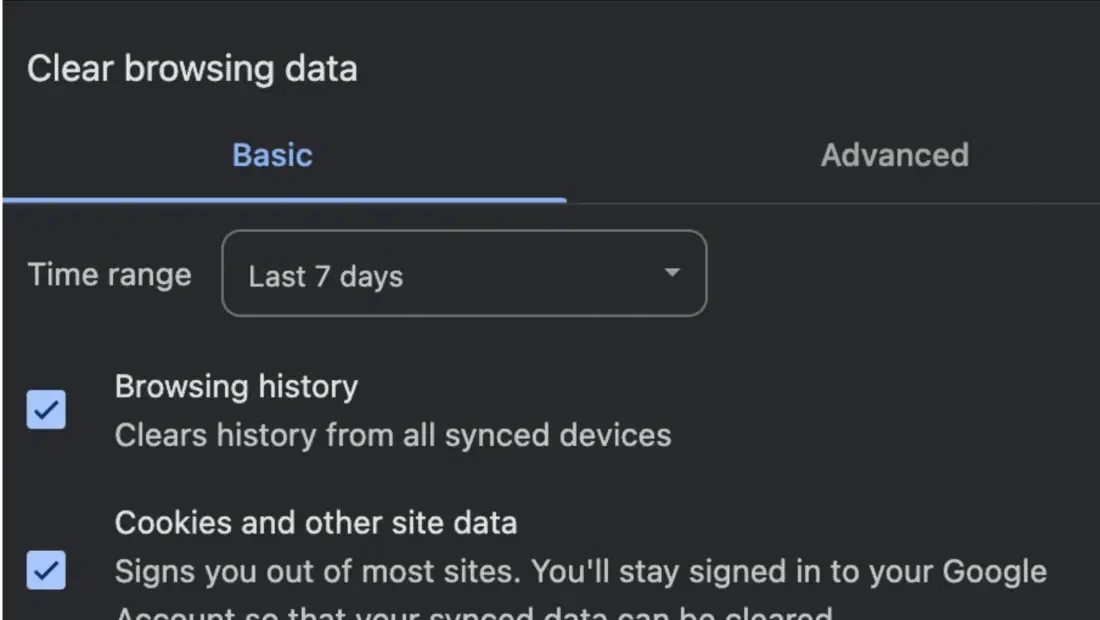This screenshot has width=1100, height=620.
Task: Click the divider line below Advanced tab
Action: (832, 203)
